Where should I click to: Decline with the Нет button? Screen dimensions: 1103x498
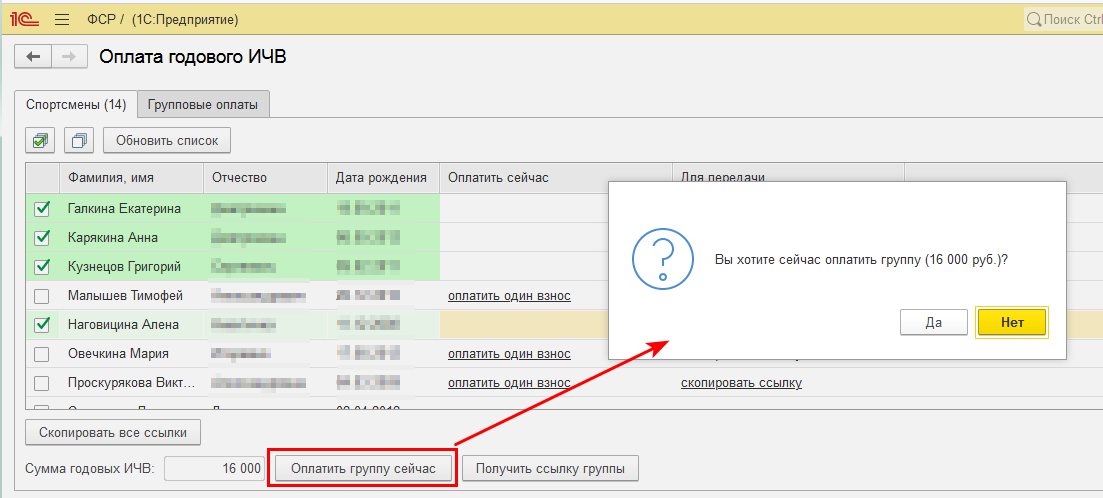[1011, 322]
